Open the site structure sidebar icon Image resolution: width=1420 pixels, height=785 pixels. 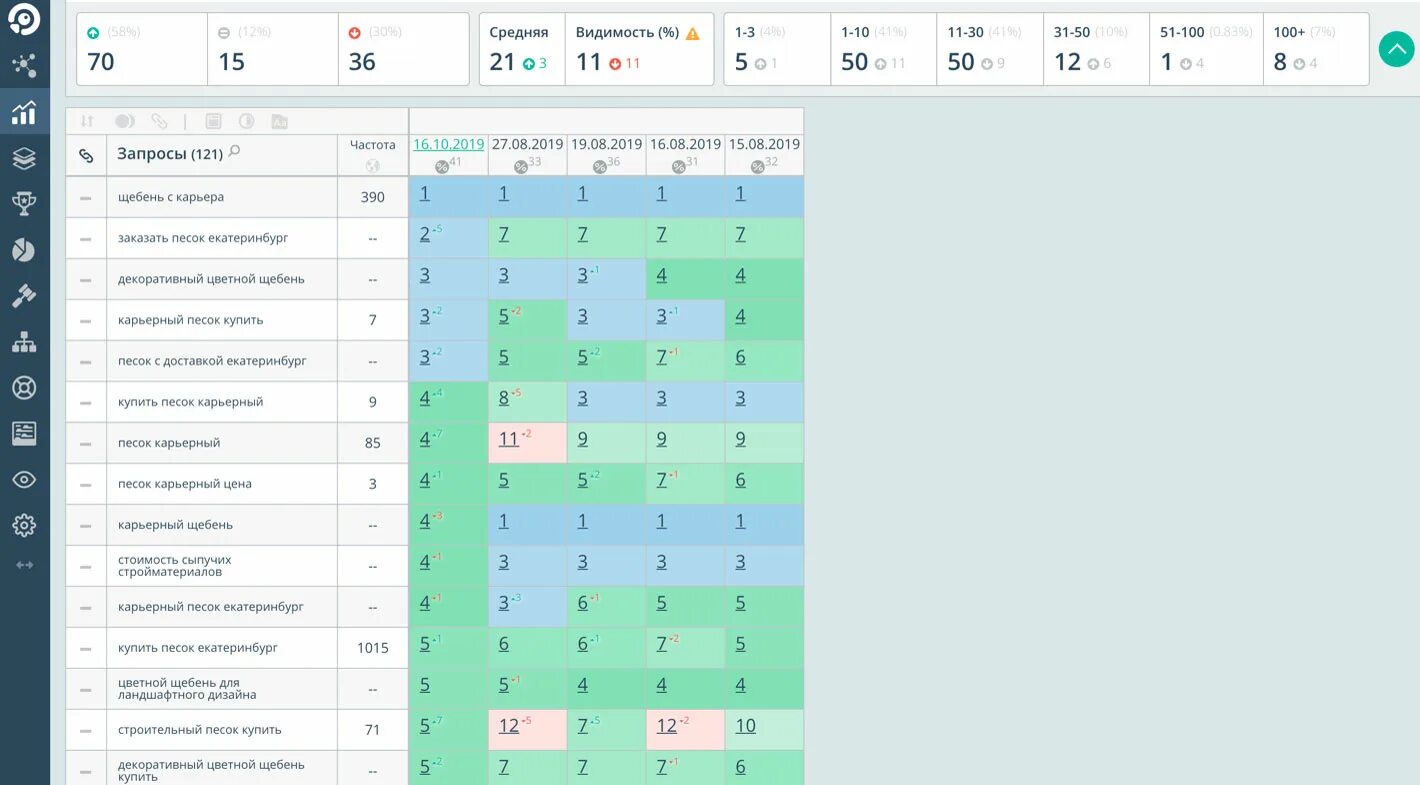[25, 341]
